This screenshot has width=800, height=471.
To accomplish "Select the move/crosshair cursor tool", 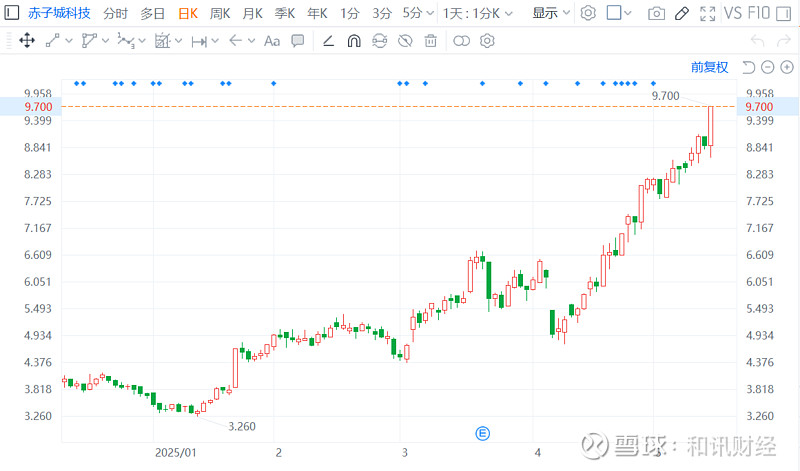I will coord(27,40).
